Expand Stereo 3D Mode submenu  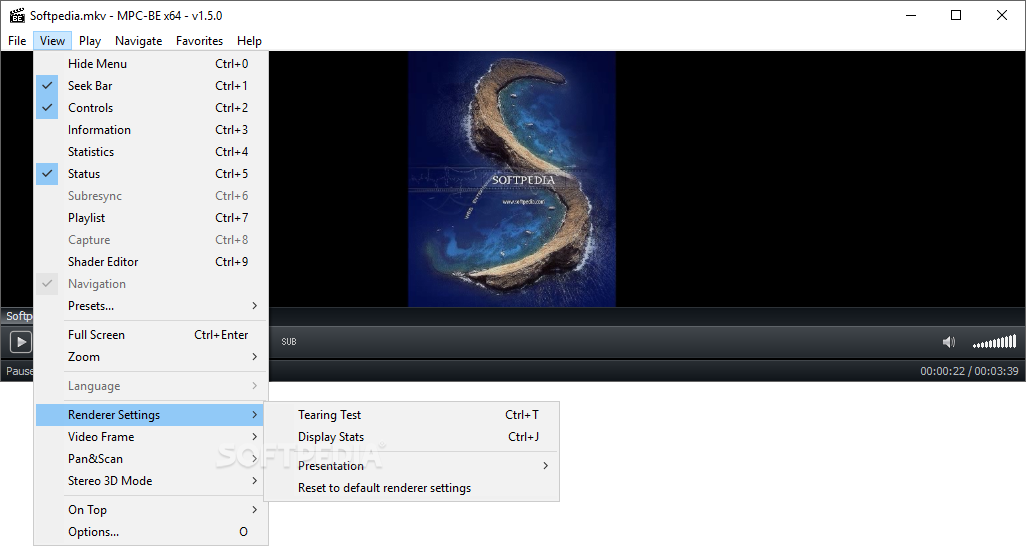pyautogui.click(x=151, y=481)
